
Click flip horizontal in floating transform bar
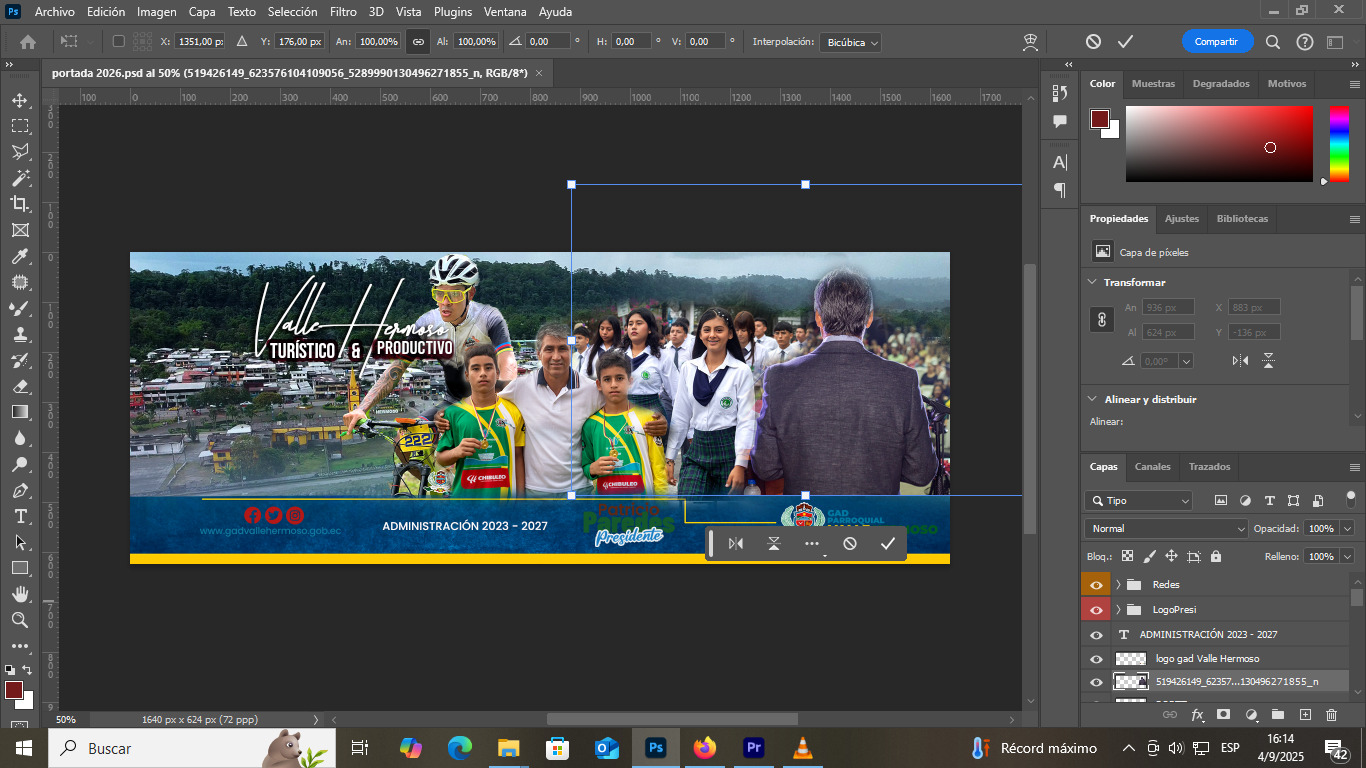click(x=736, y=544)
